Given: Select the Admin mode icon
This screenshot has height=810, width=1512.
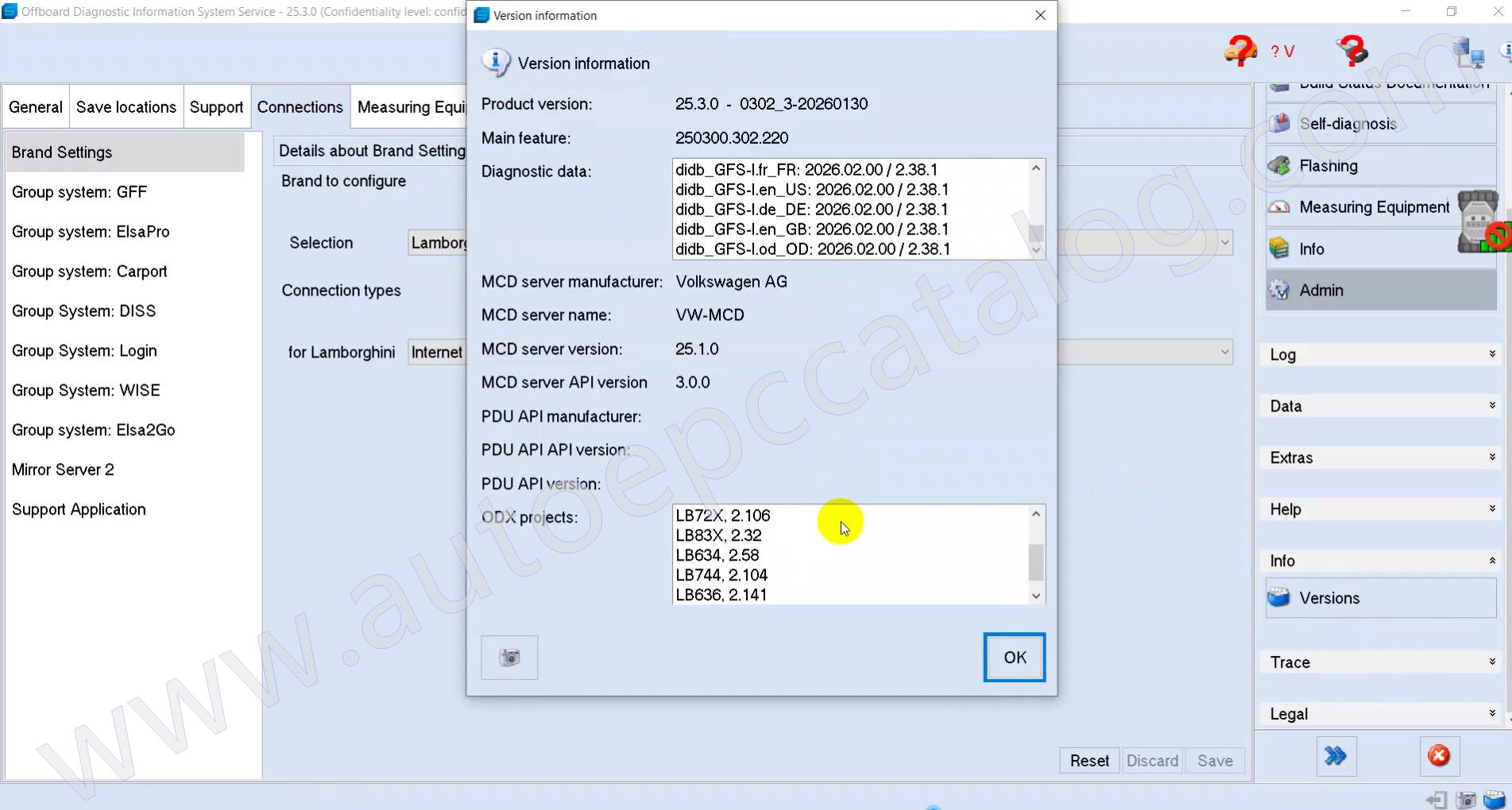Looking at the screenshot, I should pos(1279,291).
